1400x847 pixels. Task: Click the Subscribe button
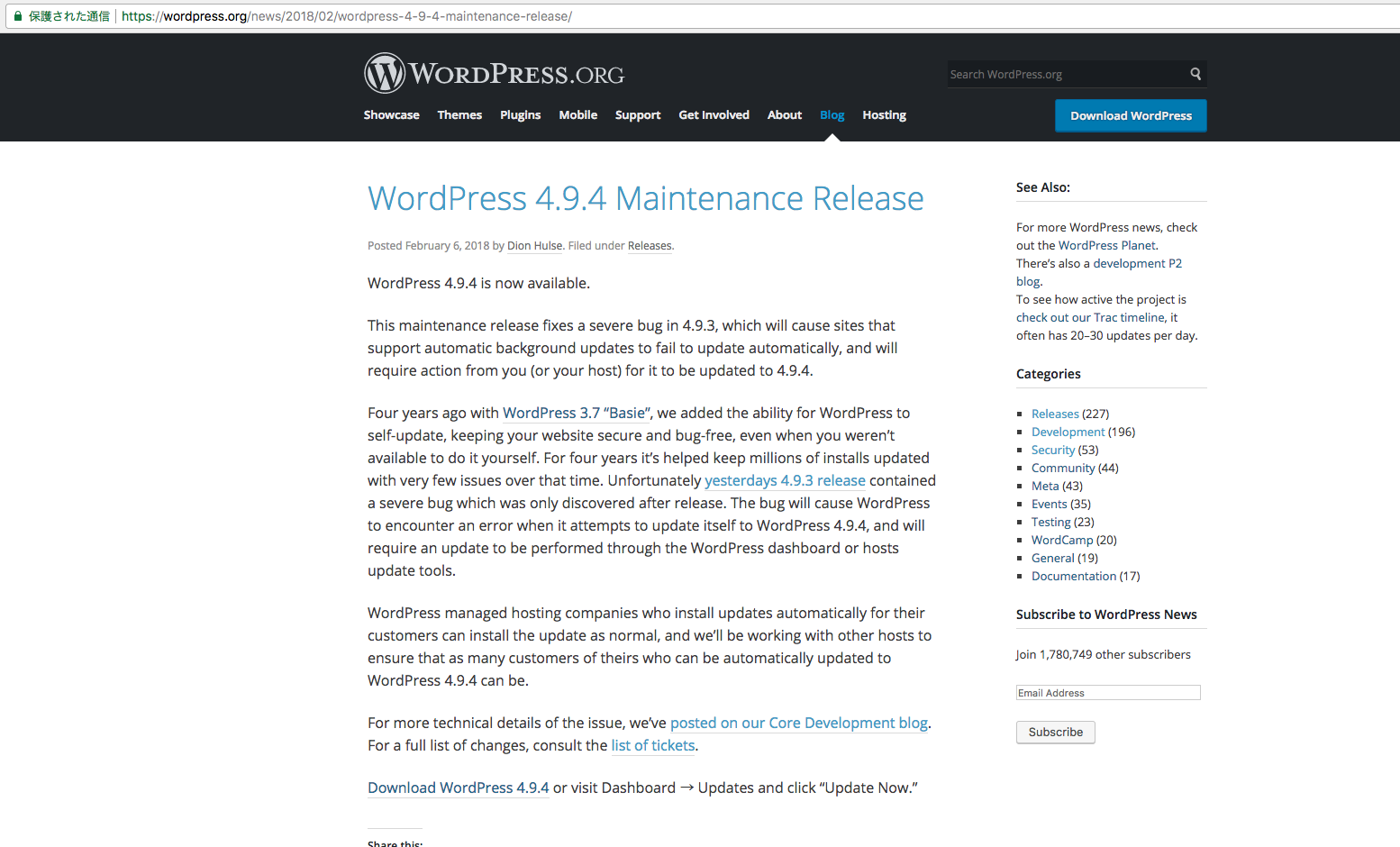point(1056,732)
